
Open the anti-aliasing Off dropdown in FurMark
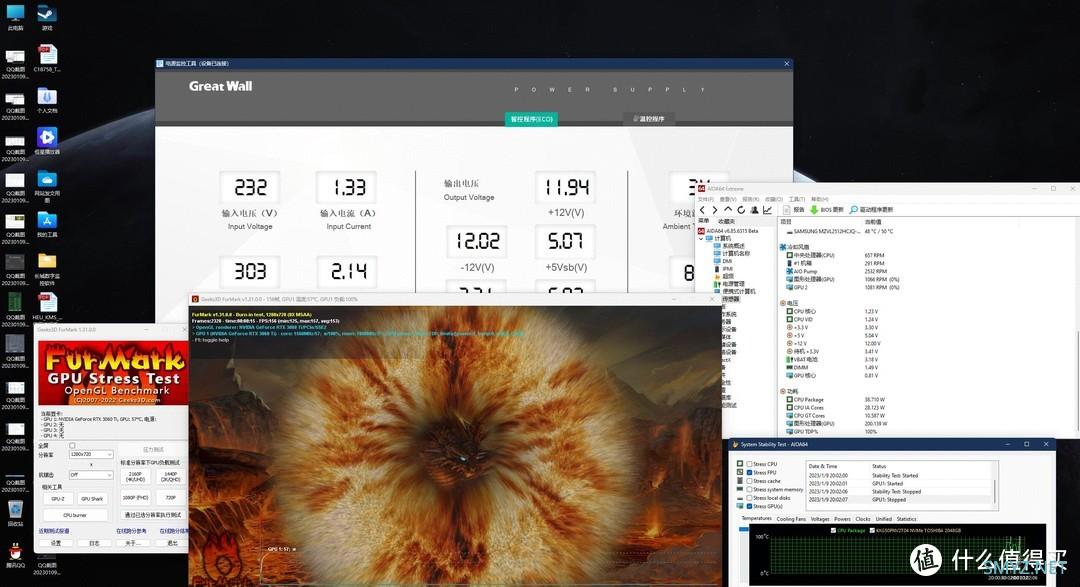[90, 475]
